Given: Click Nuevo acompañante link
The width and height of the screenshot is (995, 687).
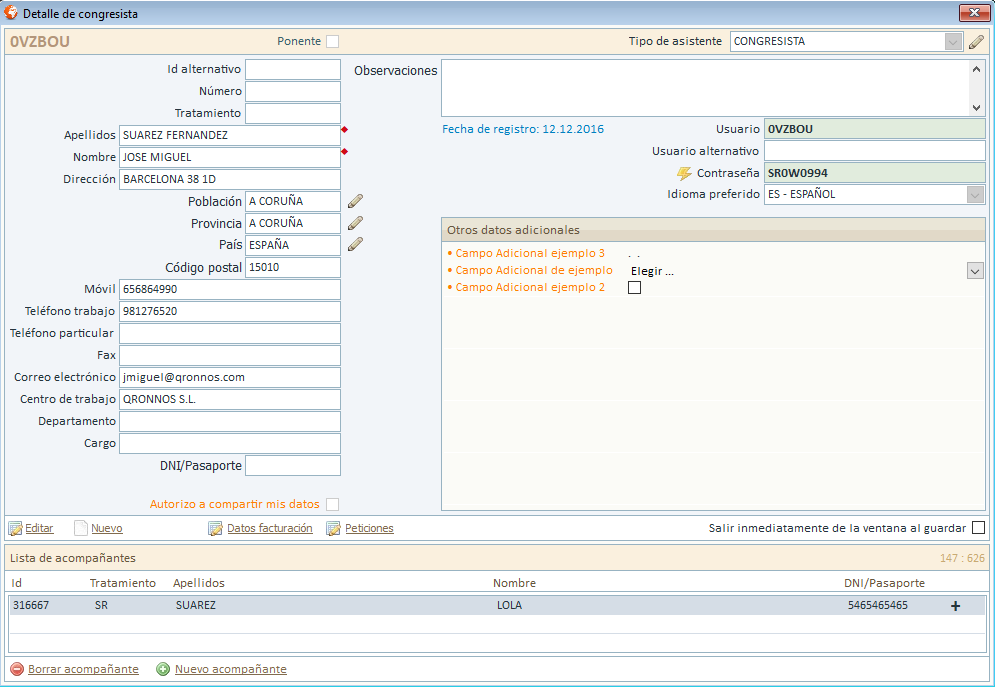Looking at the screenshot, I should pyautogui.click(x=231, y=669).
